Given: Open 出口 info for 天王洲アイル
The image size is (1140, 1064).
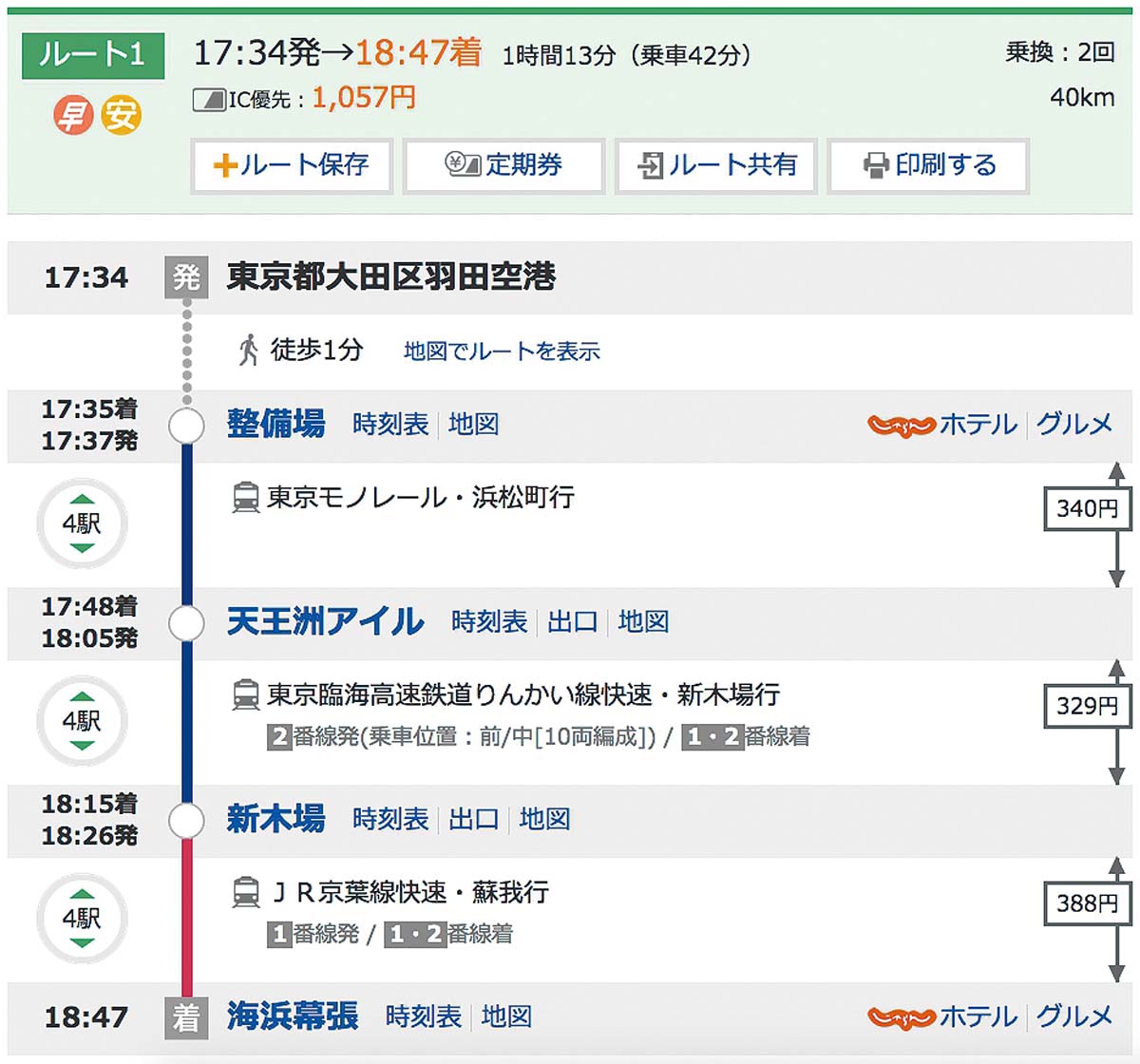Looking at the screenshot, I should (x=573, y=621).
